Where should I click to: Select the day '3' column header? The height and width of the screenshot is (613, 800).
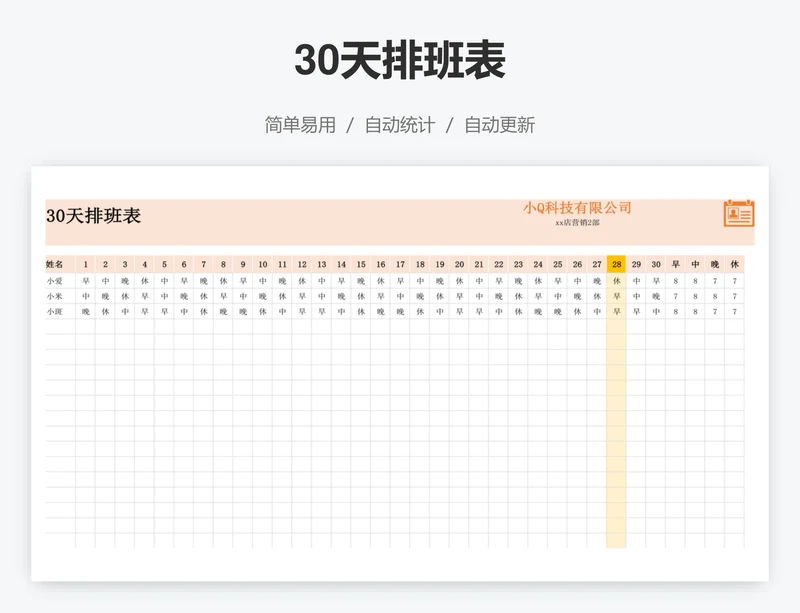(x=125, y=264)
